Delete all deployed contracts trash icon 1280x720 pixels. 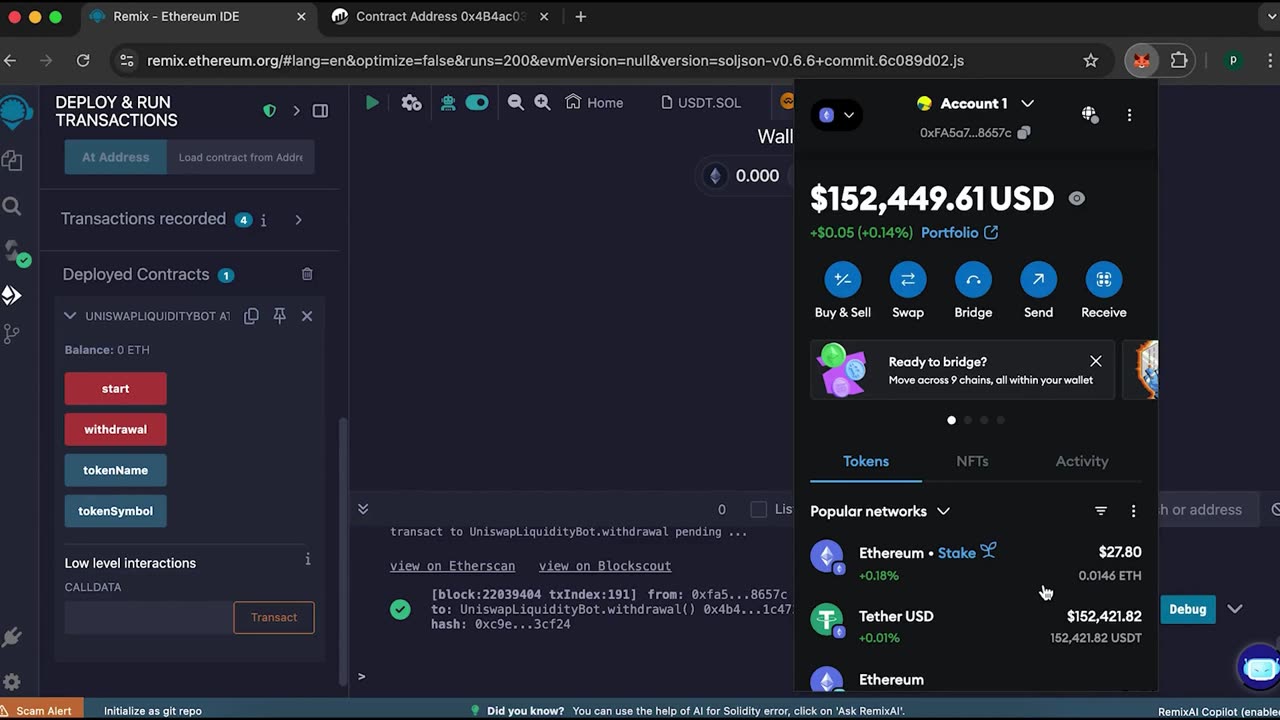point(307,274)
